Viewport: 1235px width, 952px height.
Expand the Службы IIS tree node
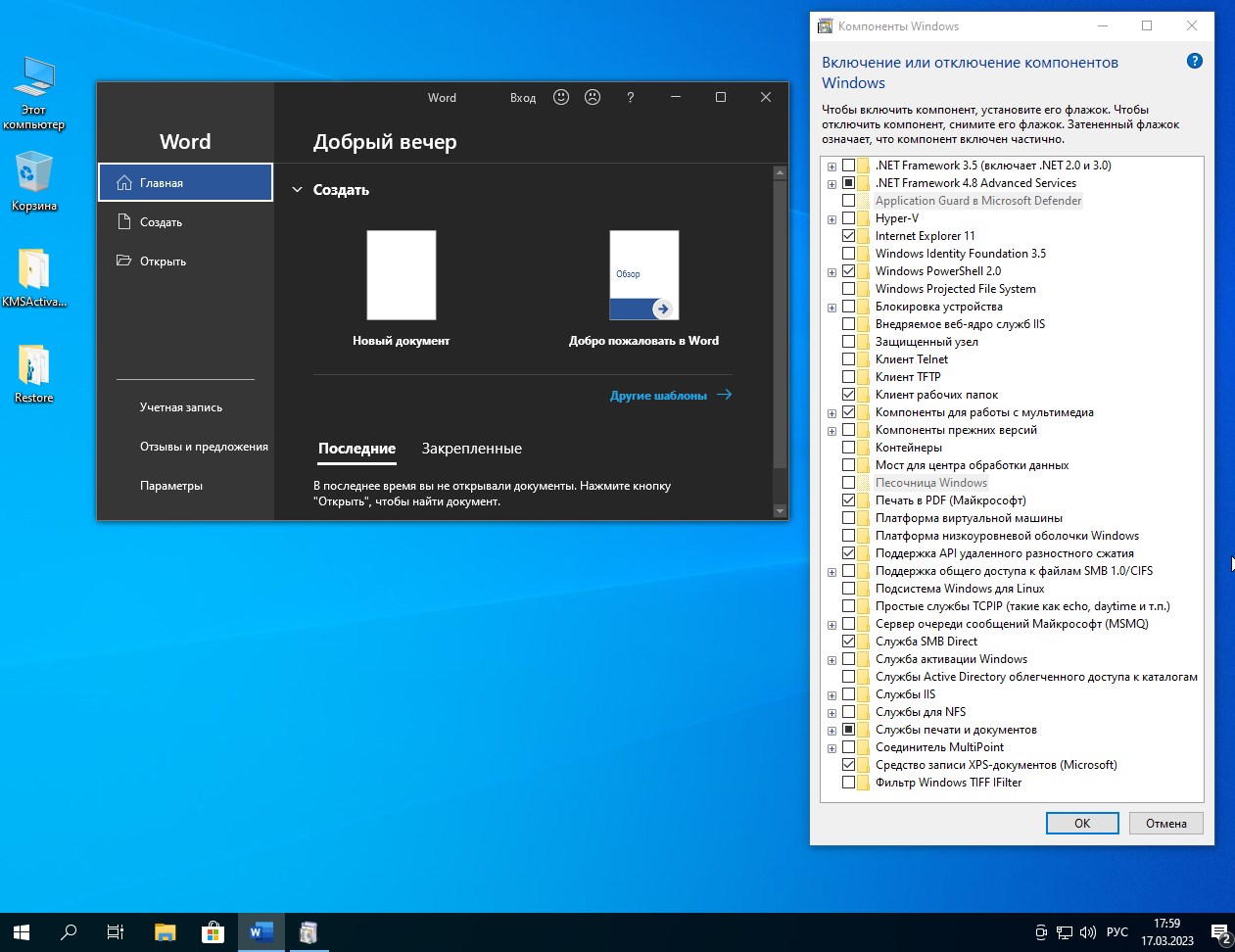(831, 694)
